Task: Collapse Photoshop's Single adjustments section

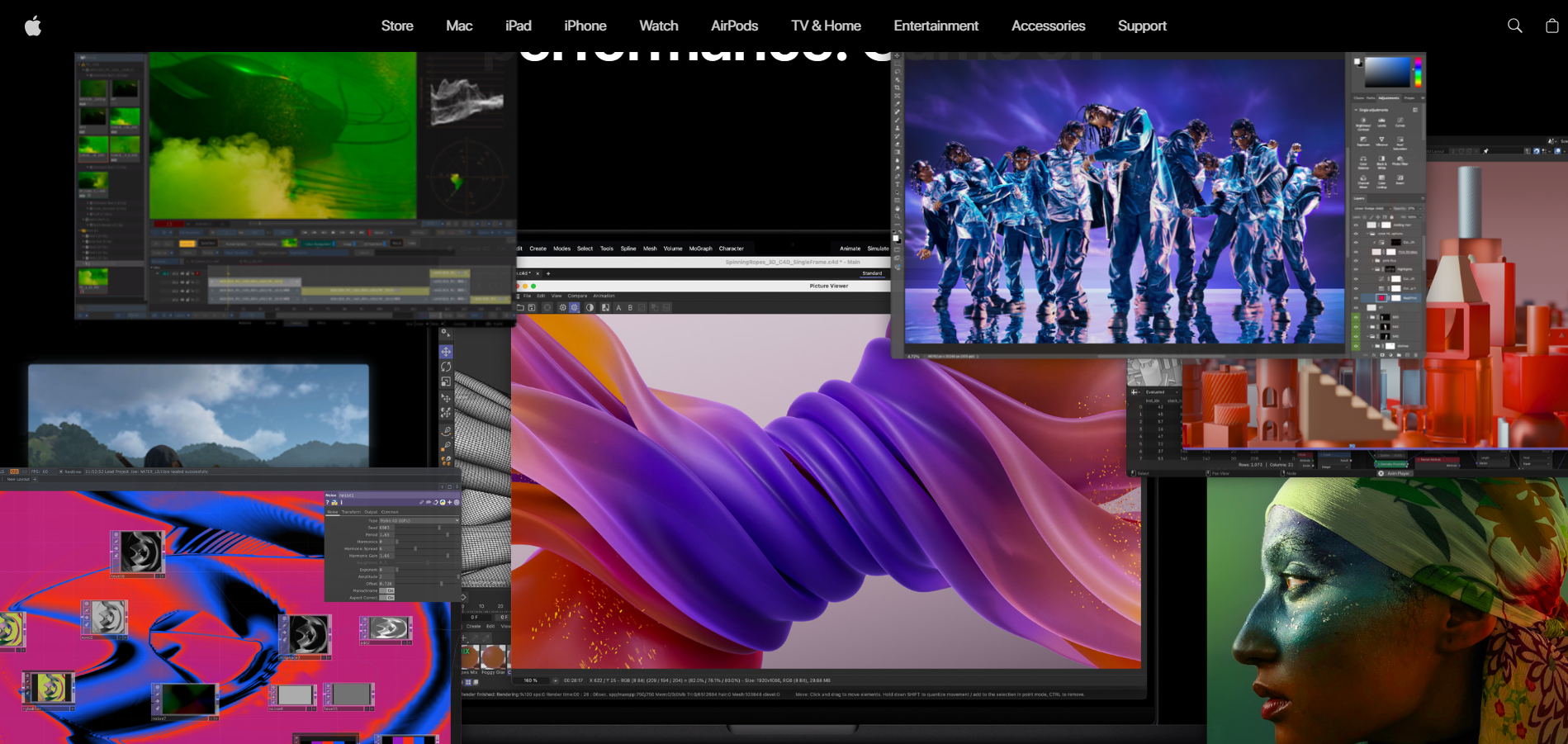Action: point(1356,110)
